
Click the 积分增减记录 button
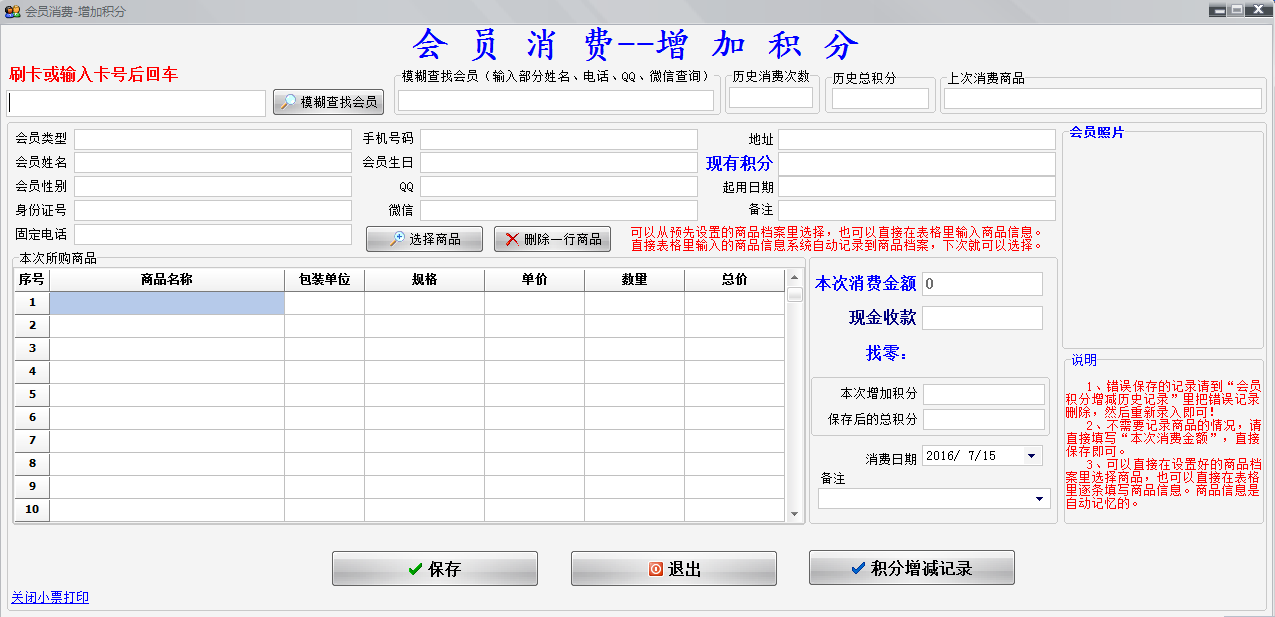point(911,567)
